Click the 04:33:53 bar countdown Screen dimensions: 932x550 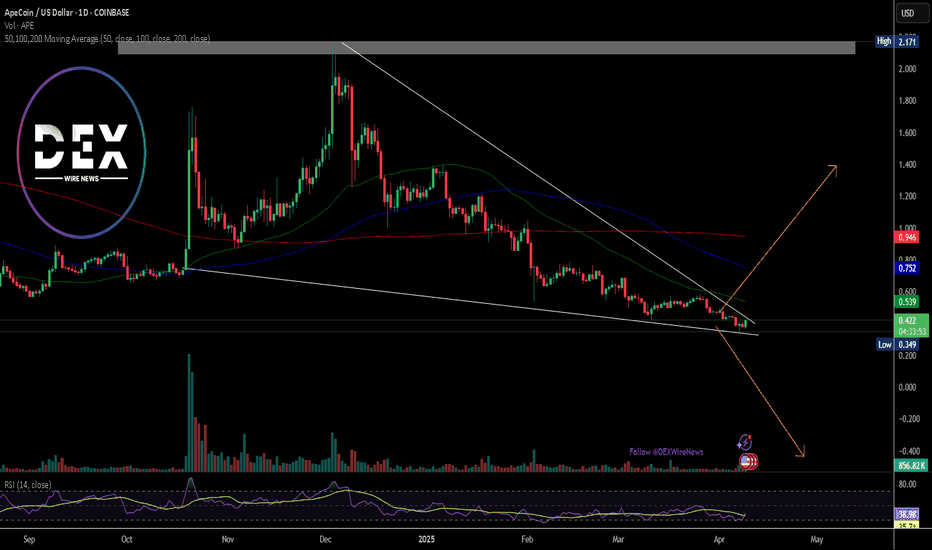[x=912, y=331]
